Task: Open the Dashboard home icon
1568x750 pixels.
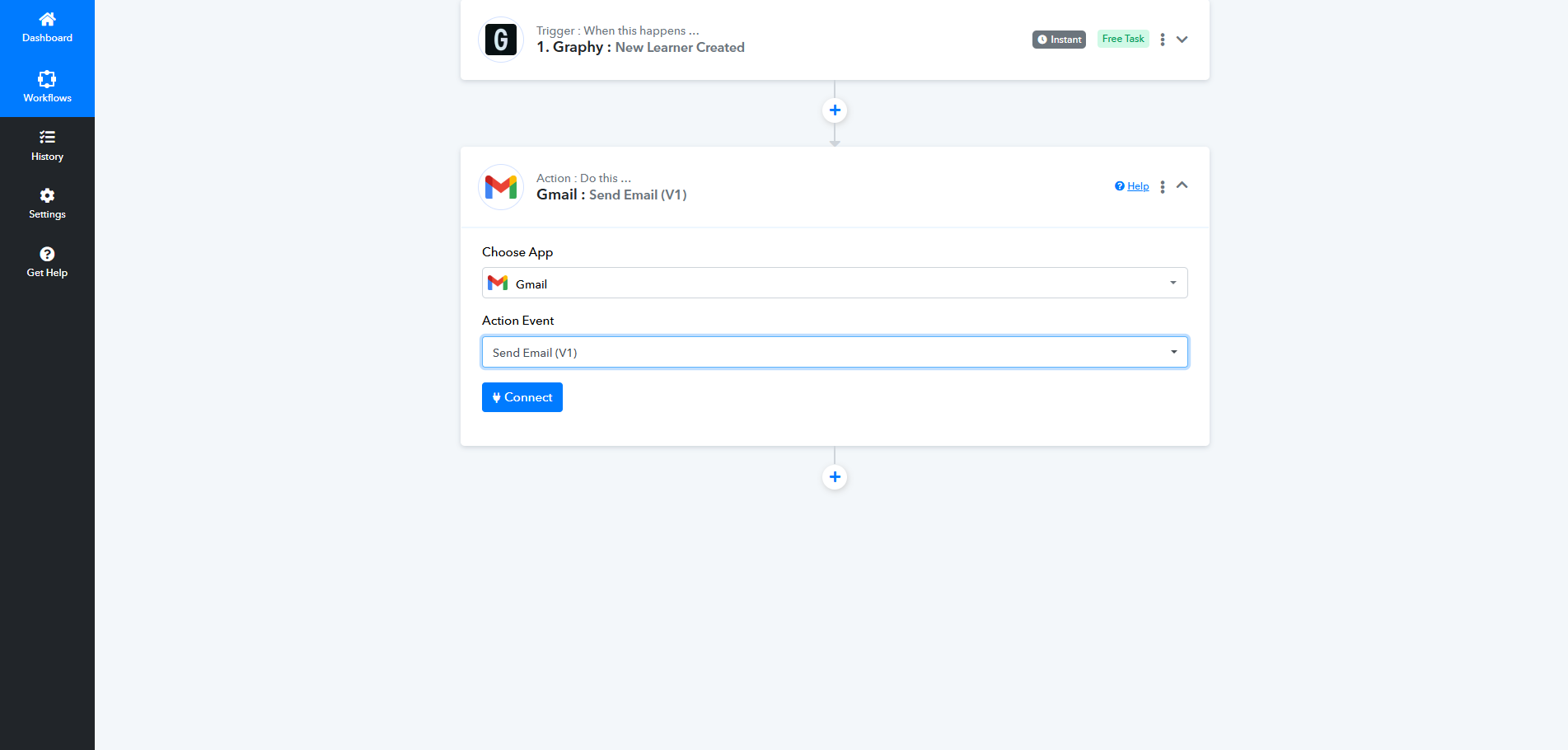Action: pos(47,19)
